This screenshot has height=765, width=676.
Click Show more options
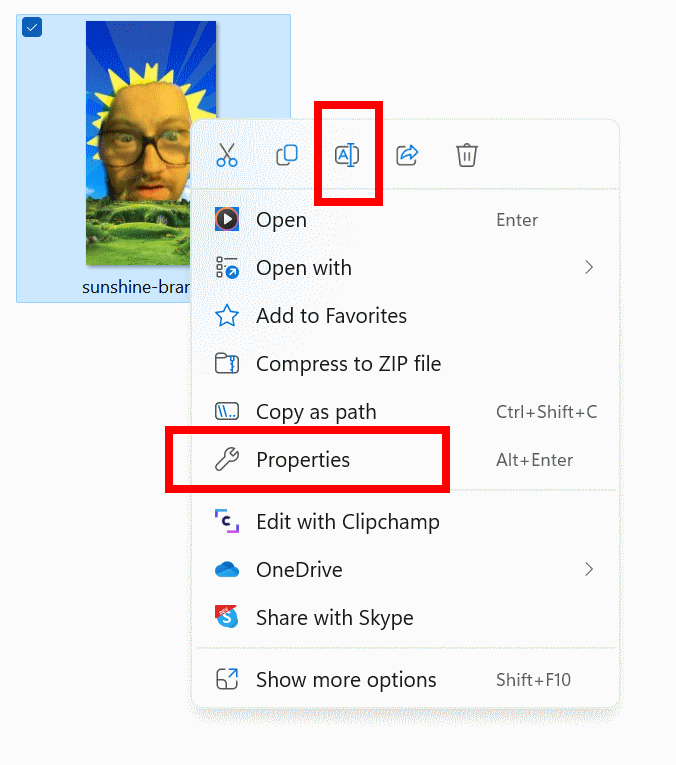pyautogui.click(x=405, y=680)
